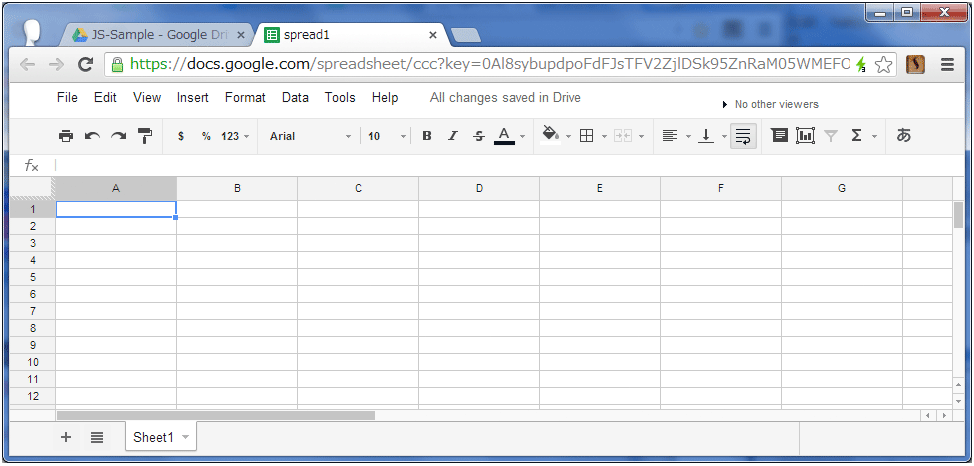The height and width of the screenshot is (466, 974).
Task: Open the Edit menu
Action: [x=106, y=98]
